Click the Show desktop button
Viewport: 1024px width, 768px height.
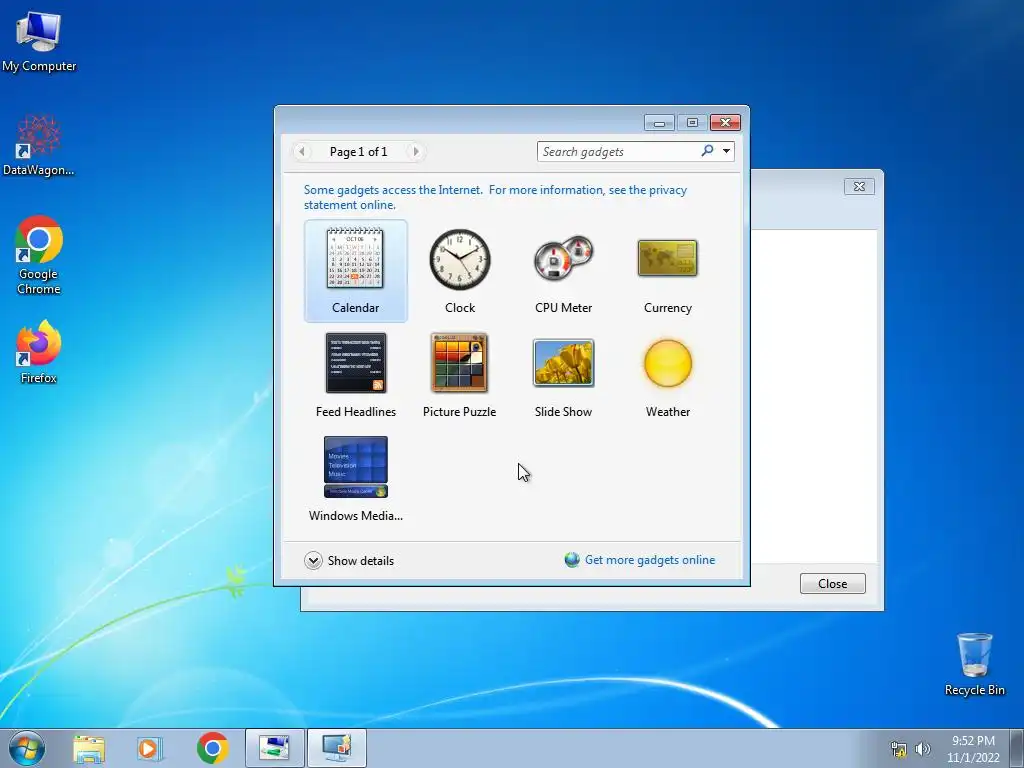tap(1017, 748)
